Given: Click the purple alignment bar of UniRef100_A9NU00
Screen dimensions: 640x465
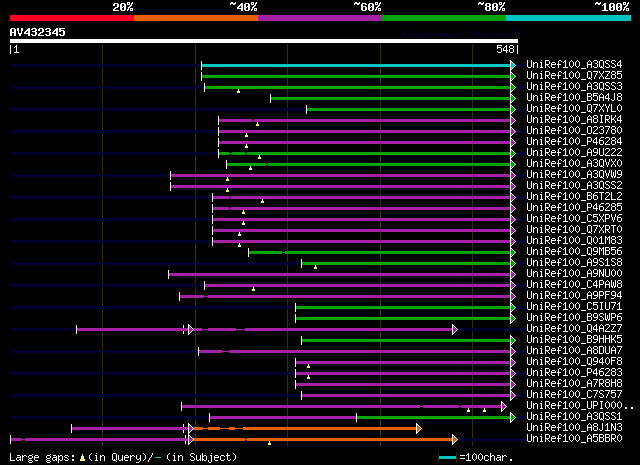Looking at the screenshot, I should [x=340, y=275].
